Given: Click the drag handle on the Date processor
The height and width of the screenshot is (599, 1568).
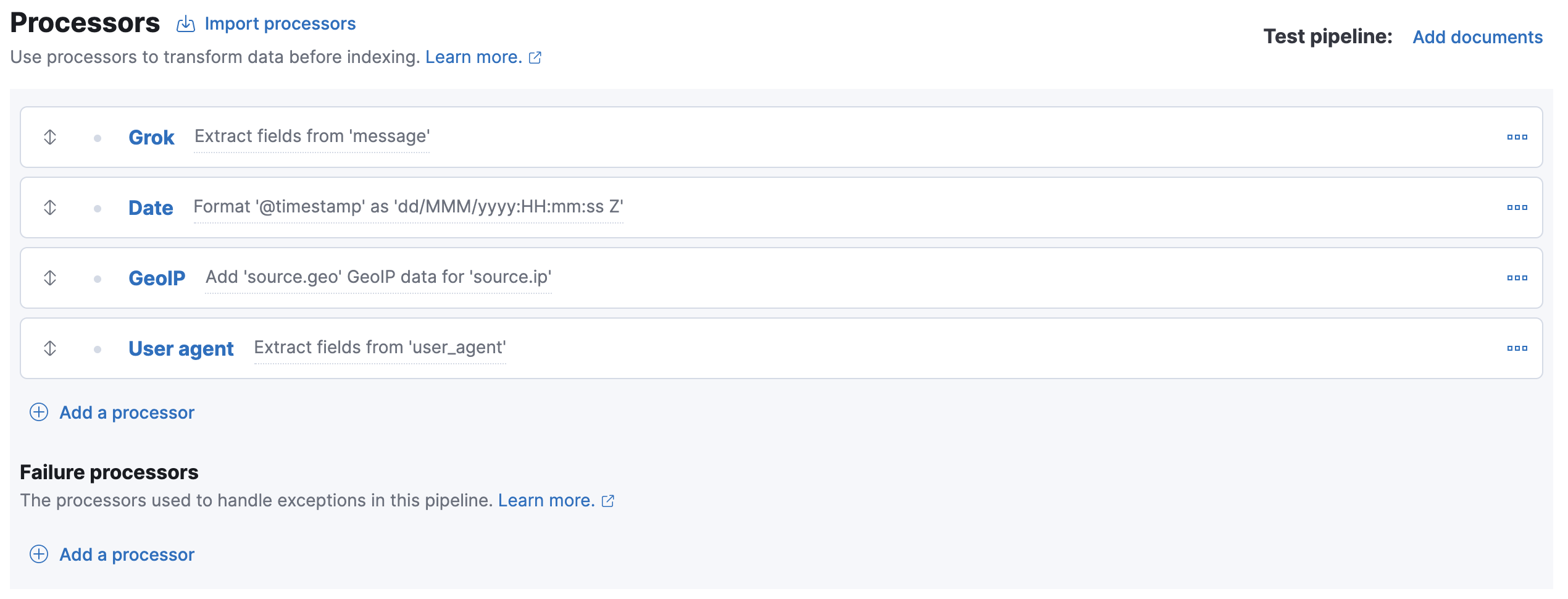Looking at the screenshot, I should coord(49,207).
